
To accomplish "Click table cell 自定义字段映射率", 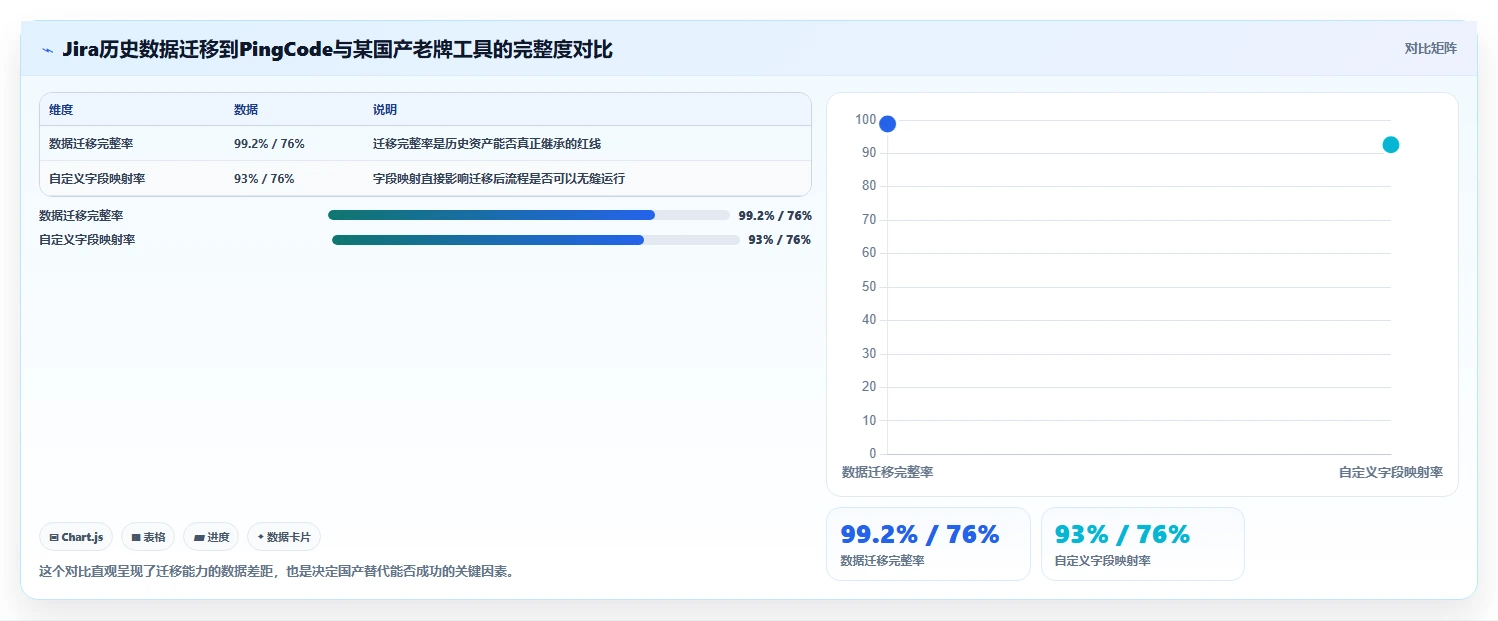I will tap(97, 179).
